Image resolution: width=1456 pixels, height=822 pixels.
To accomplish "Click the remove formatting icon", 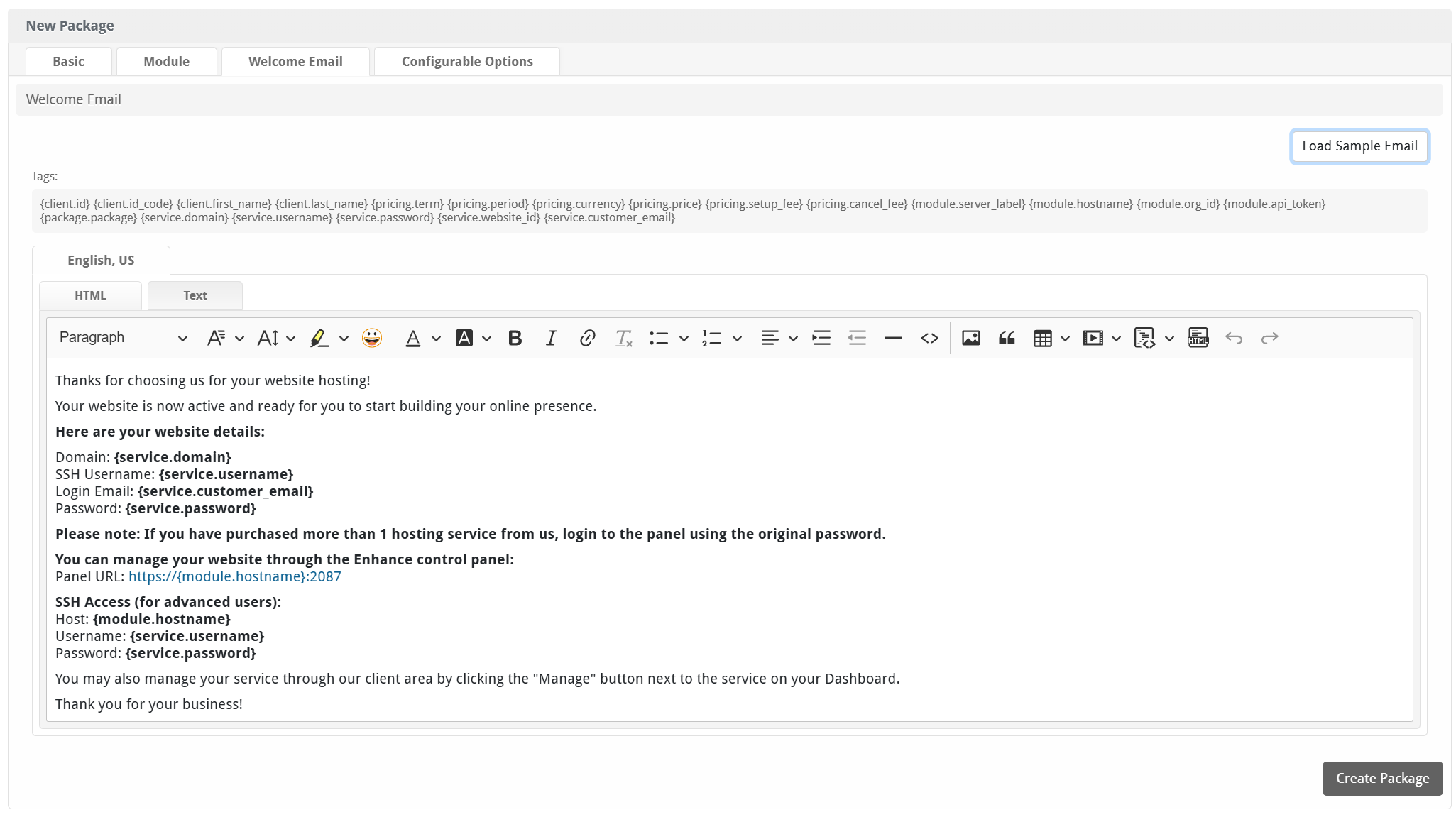I will (623, 338).
